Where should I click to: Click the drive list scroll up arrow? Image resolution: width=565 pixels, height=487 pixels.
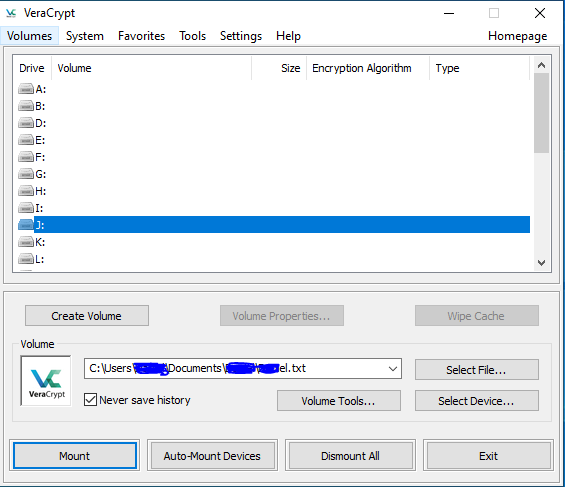click(x=541, y=65)
